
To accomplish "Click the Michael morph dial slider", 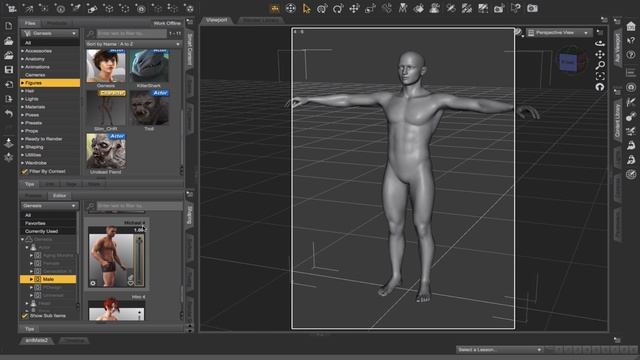I will pyautogui.click(x=139, y=259).
